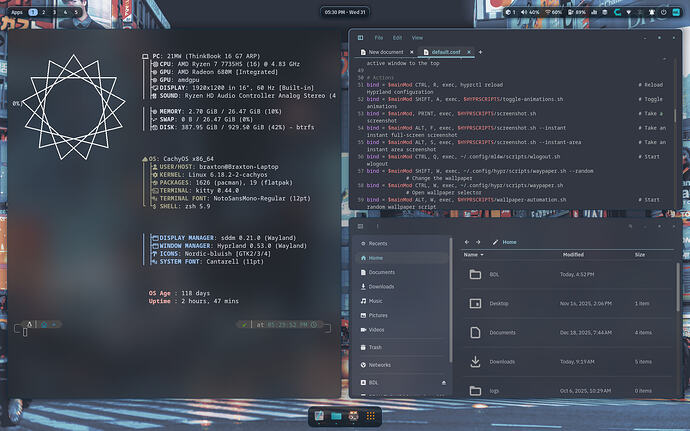Click the updates count icon showing 1
This screenshot has height=431, width=690.
coord(510,12)
